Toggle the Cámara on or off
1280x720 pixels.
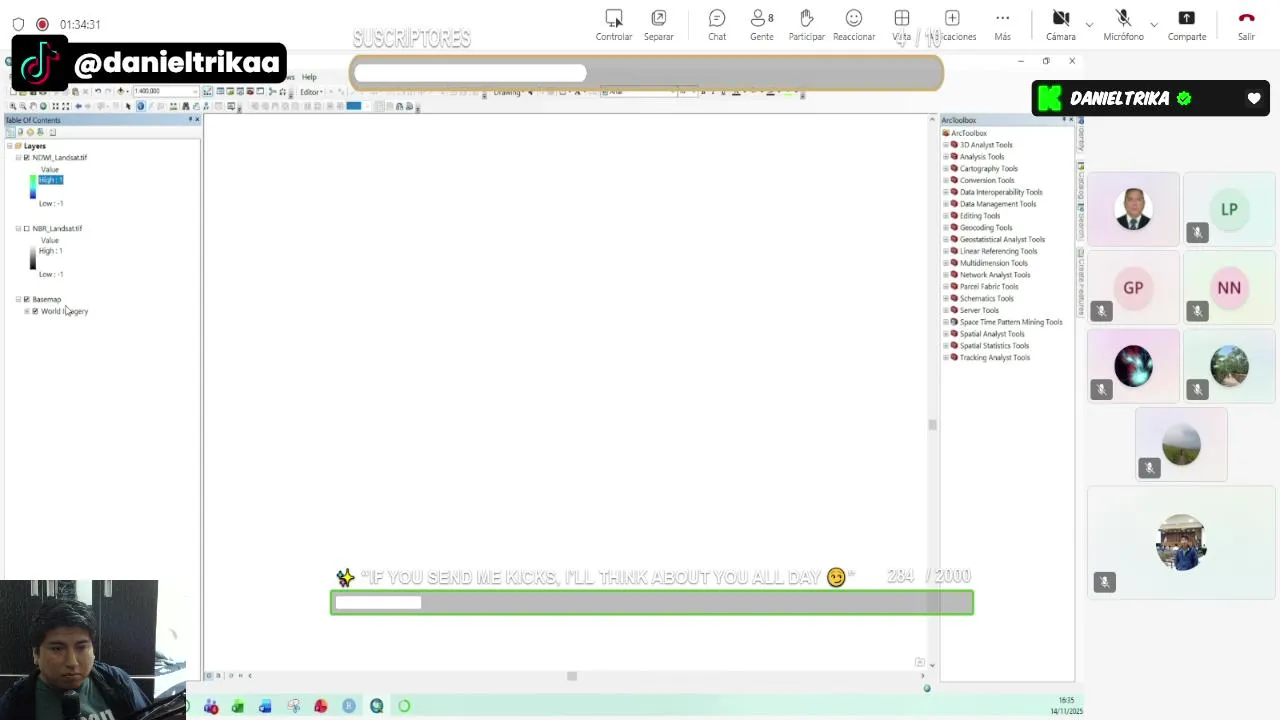(x=1061, y=24)
